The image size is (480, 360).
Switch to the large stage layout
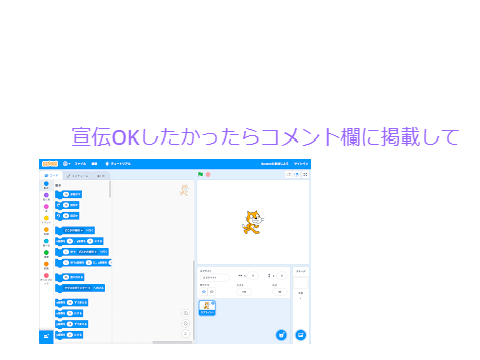point(296,174)
